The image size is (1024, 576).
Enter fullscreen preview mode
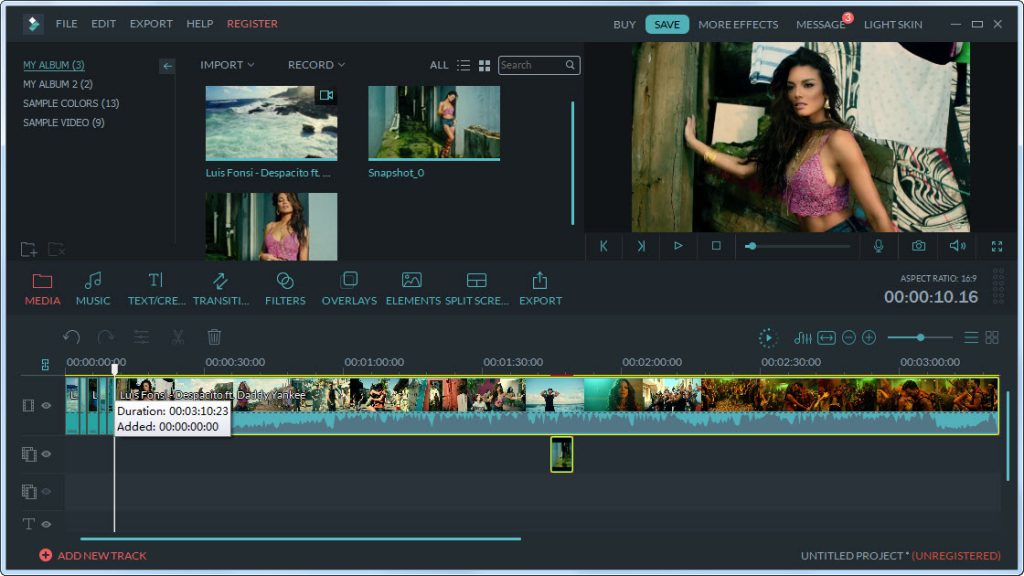[x=996, y=246]
